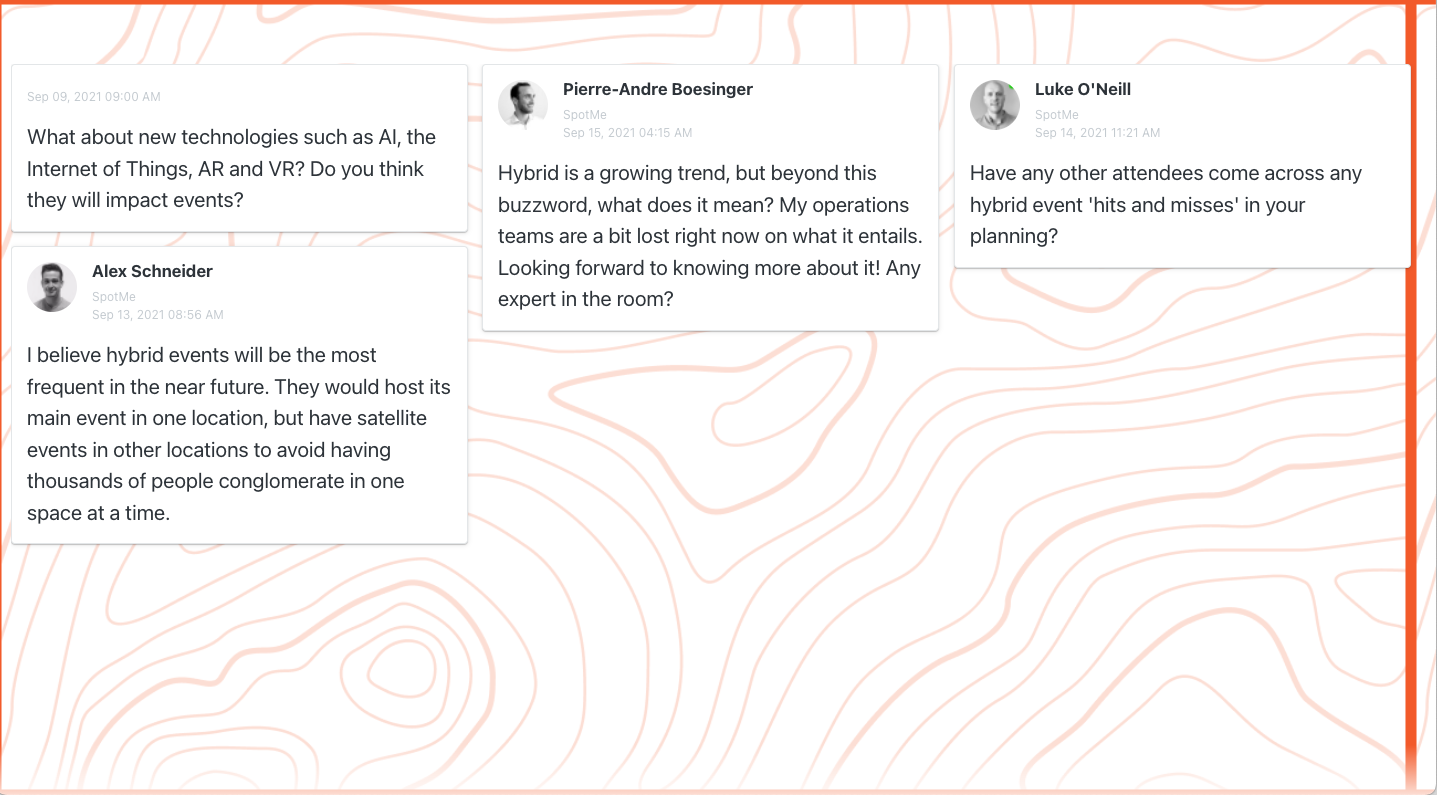Image resolution: width=1437 pixels, height=795 pixels.
Task: Click SpotMe label under Luke O'Neill
Action: click(1057, 115)
